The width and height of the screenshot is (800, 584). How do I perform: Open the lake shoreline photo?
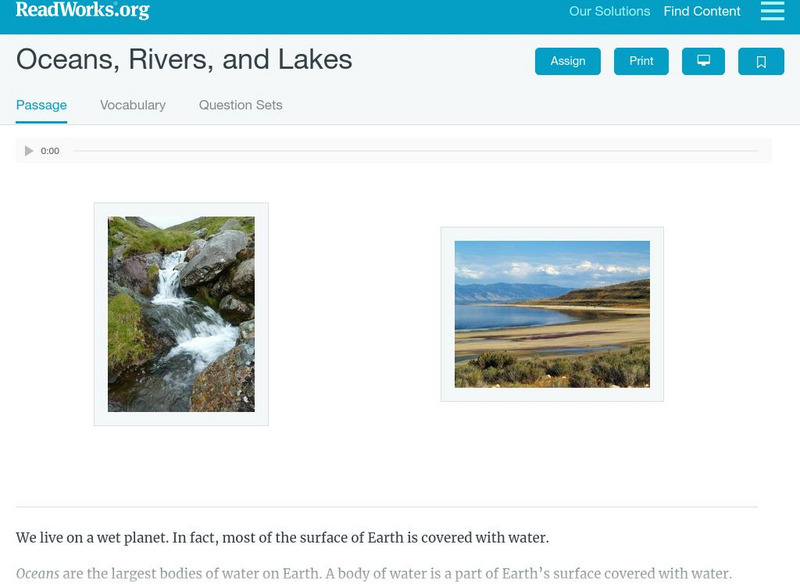tap(552, 314)
